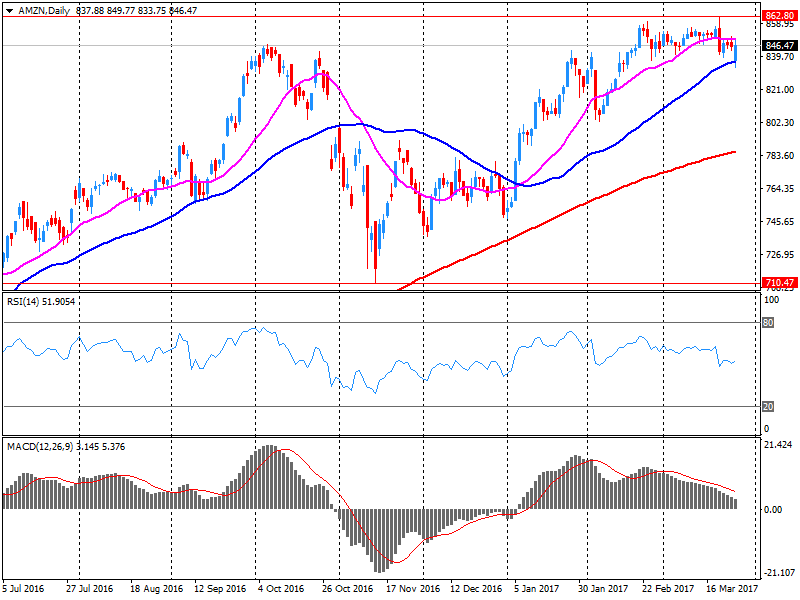
Task: Click the -21.107 MACD scale value
Action: coord(778,573)
